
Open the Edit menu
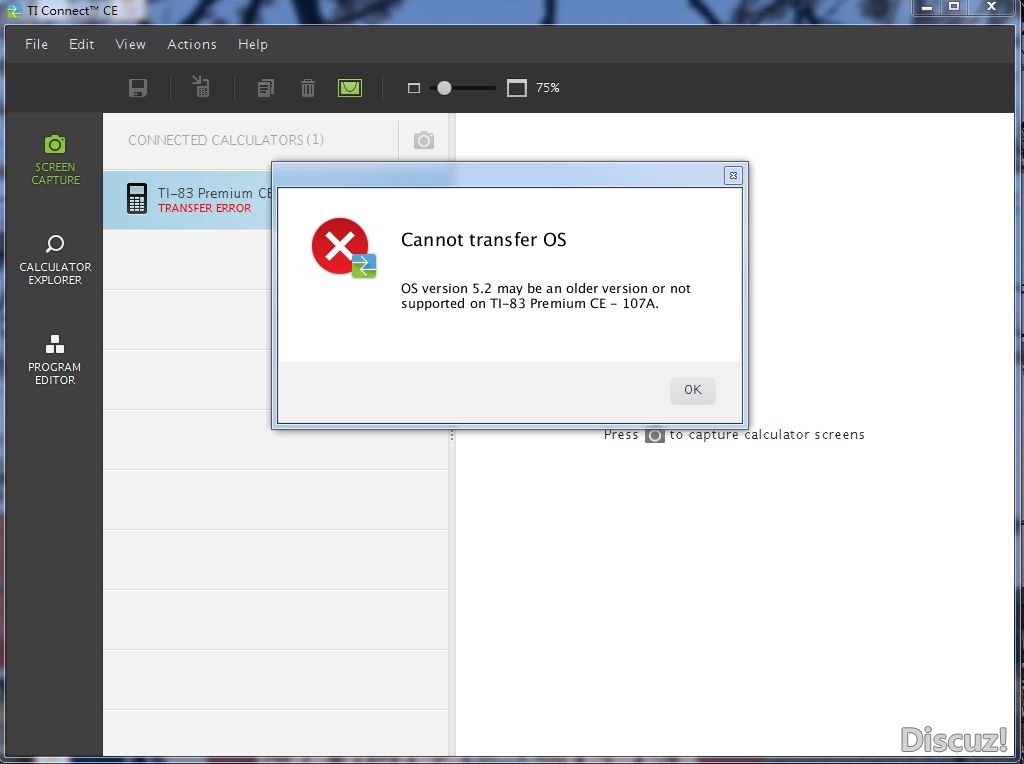click(82, 44)
